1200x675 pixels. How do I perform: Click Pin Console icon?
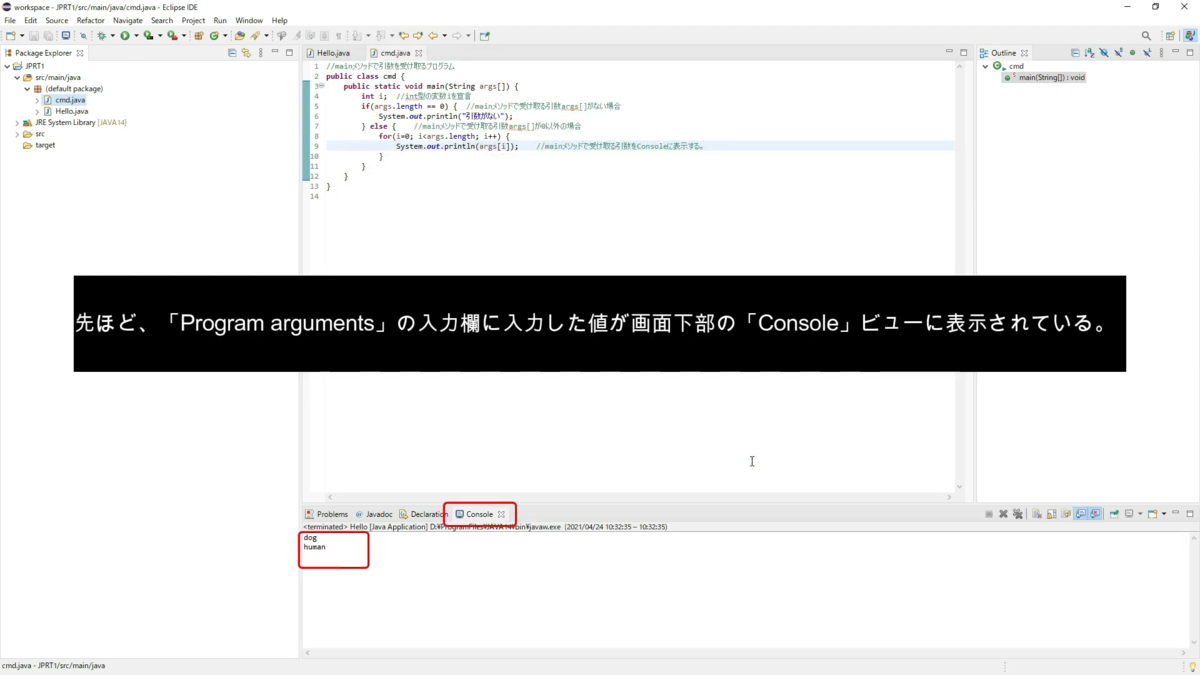click(1114, 513)
